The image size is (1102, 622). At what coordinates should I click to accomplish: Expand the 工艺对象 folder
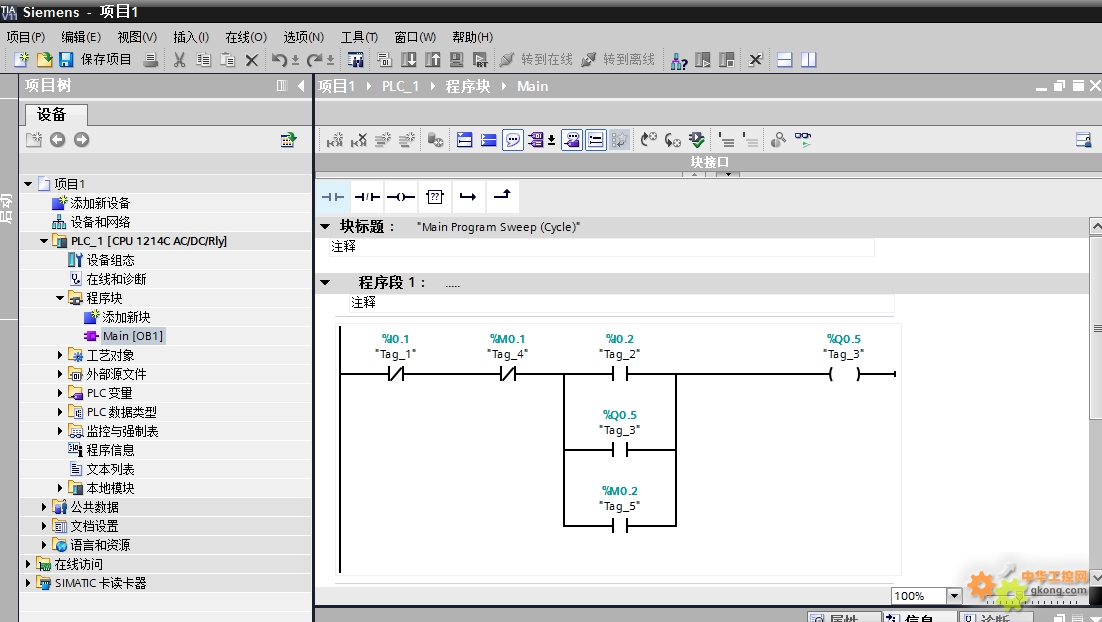60,355
